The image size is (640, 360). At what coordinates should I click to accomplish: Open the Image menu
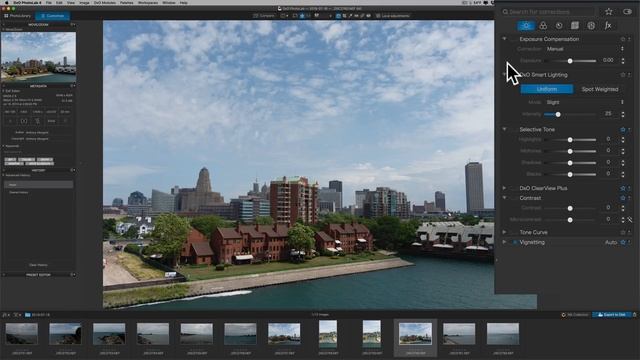tap(84, 2)
